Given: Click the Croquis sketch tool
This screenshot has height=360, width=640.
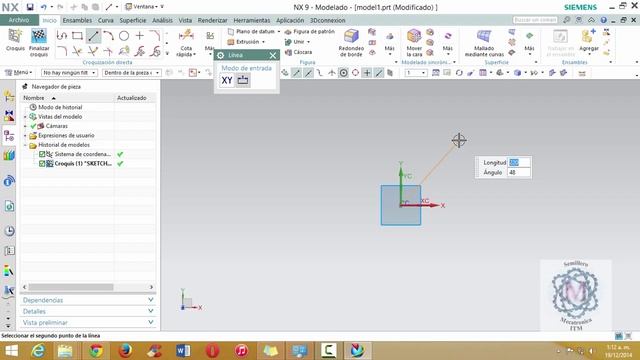Looking at the screenshot, I should [x=15, y=40].
